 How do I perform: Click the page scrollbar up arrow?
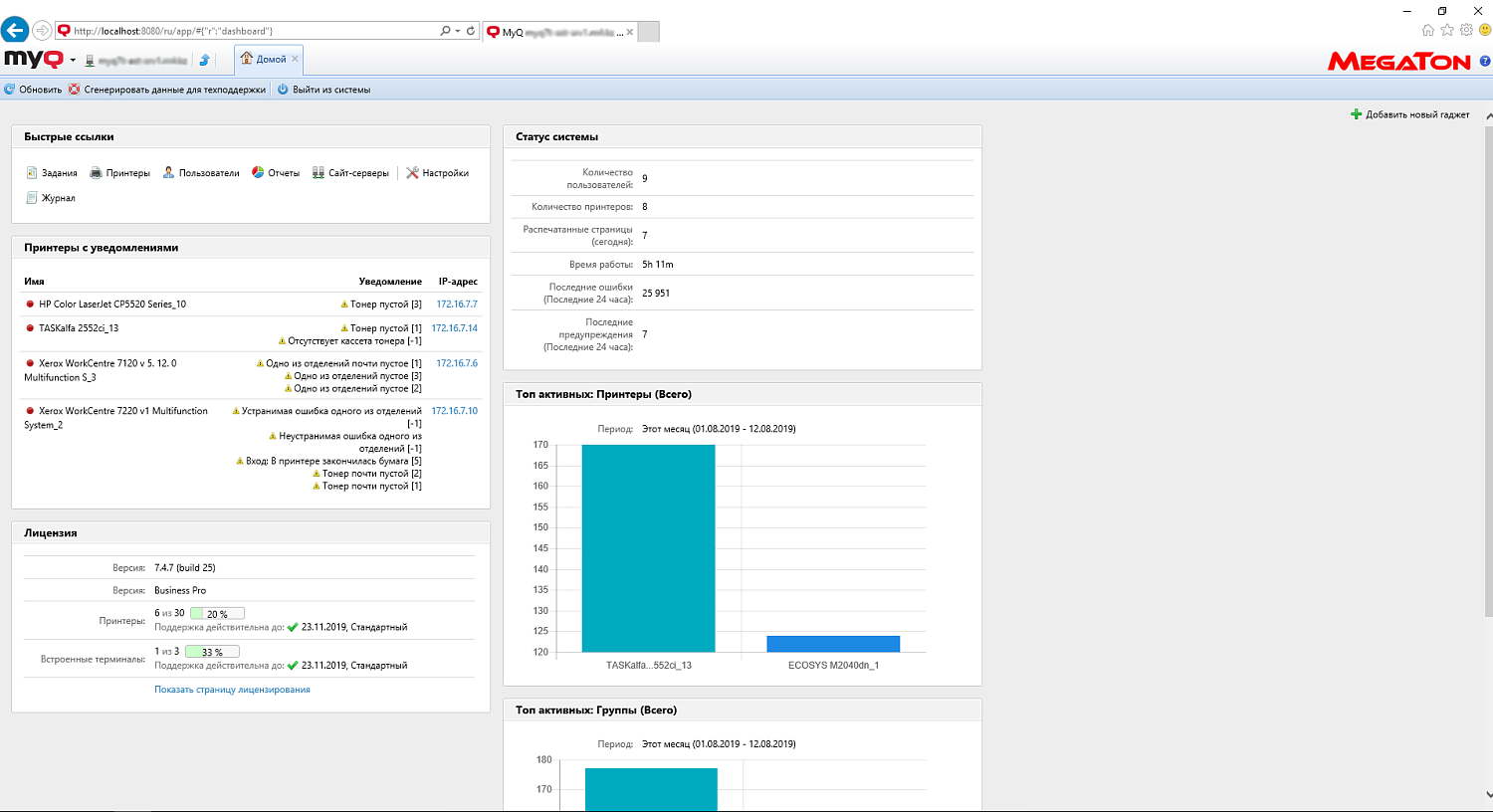pyautogui.click(x=1488, y=115)
